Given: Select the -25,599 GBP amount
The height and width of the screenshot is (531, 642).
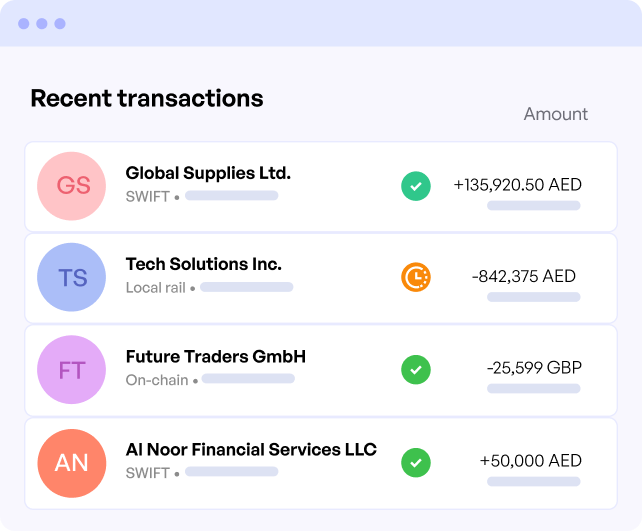Looking at the screenshot, I should coord(534,368).
